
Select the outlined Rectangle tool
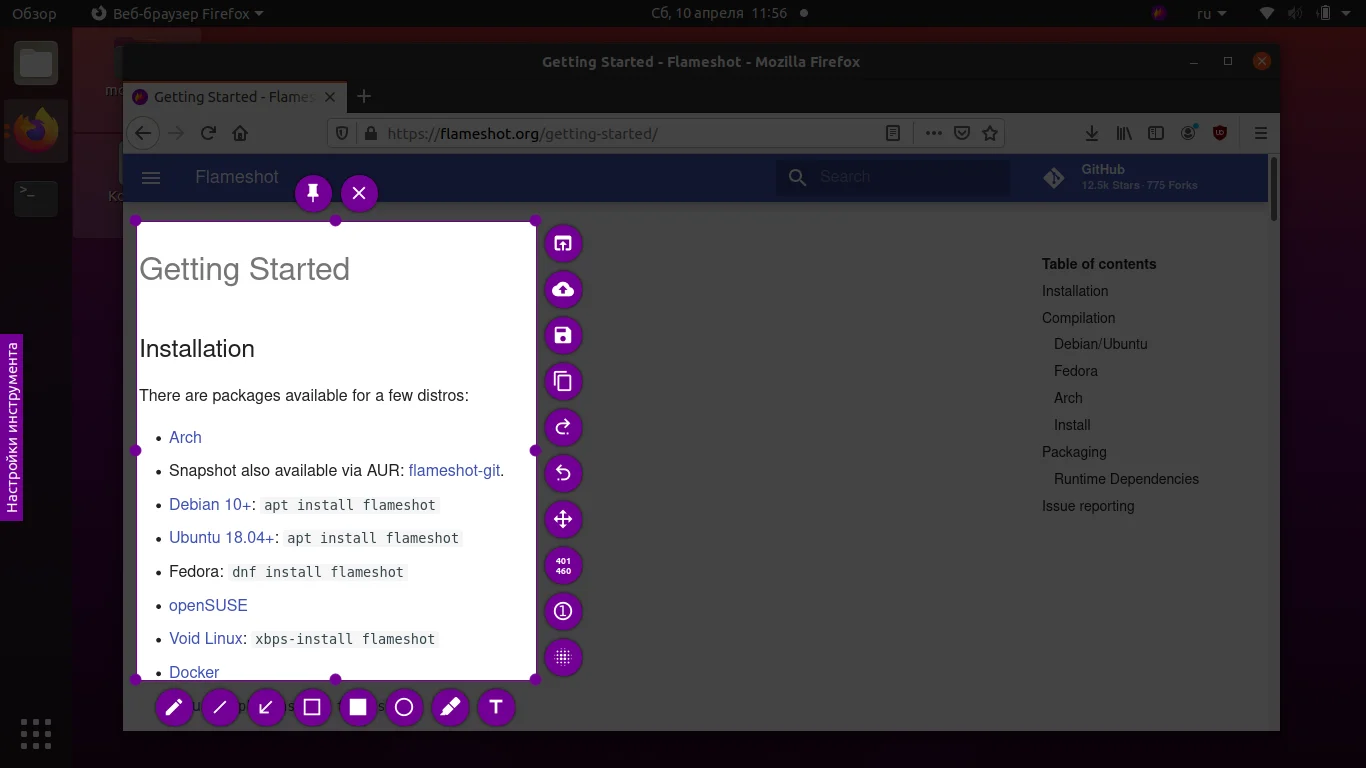click(312, 708)
